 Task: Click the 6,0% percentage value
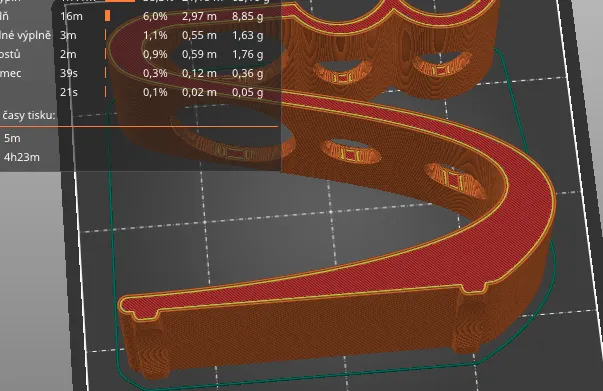[x=155, y=16]
